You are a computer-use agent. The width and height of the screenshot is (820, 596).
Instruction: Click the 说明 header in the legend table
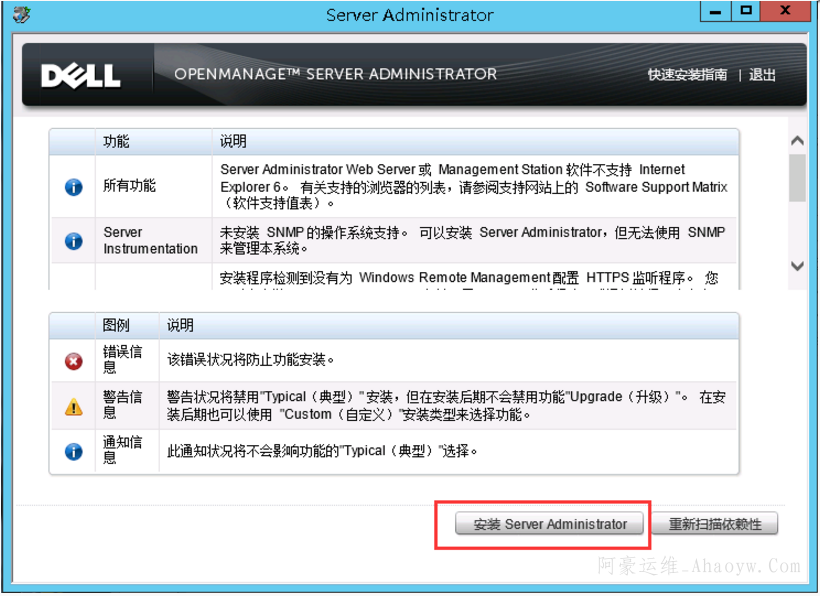click(180, 325)
